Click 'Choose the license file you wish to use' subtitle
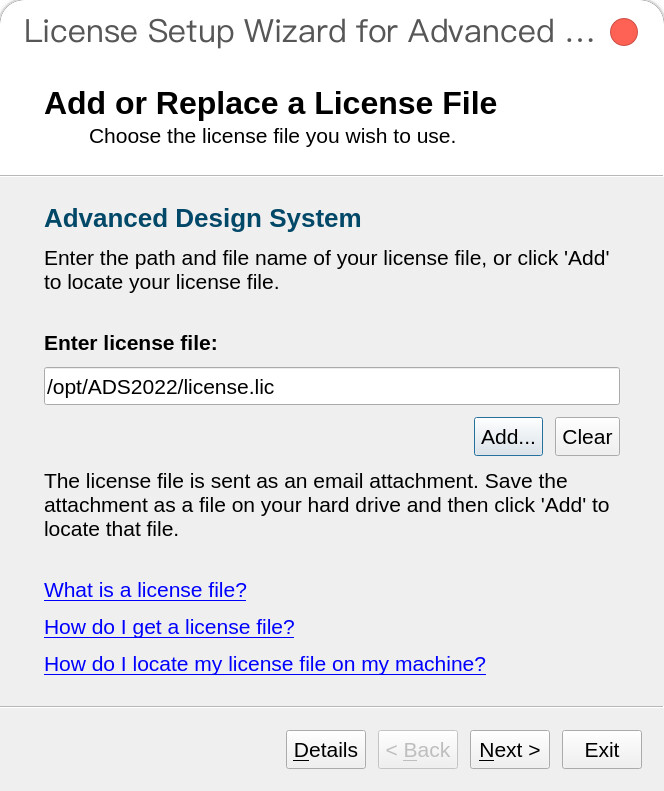Screen dimensions: 664x791 pos(272,136)
